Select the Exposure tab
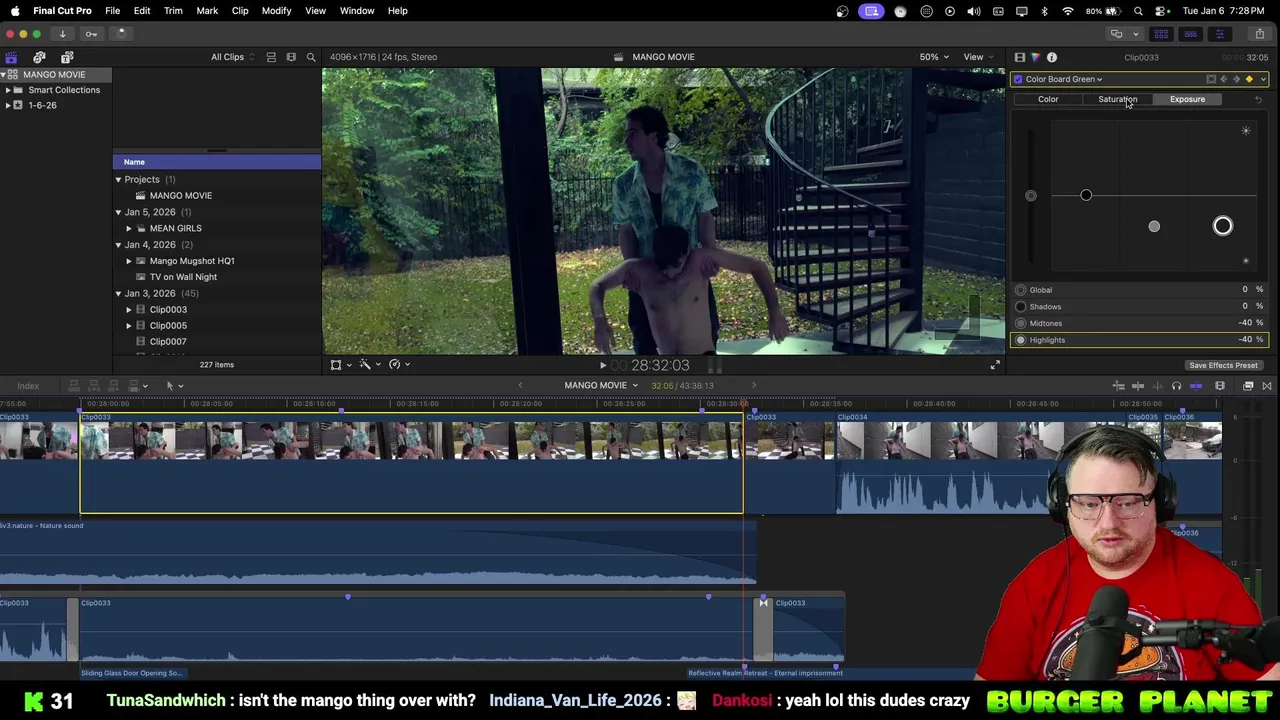The width and height of the screenshot is (1280, 720). pos(1187,99)
